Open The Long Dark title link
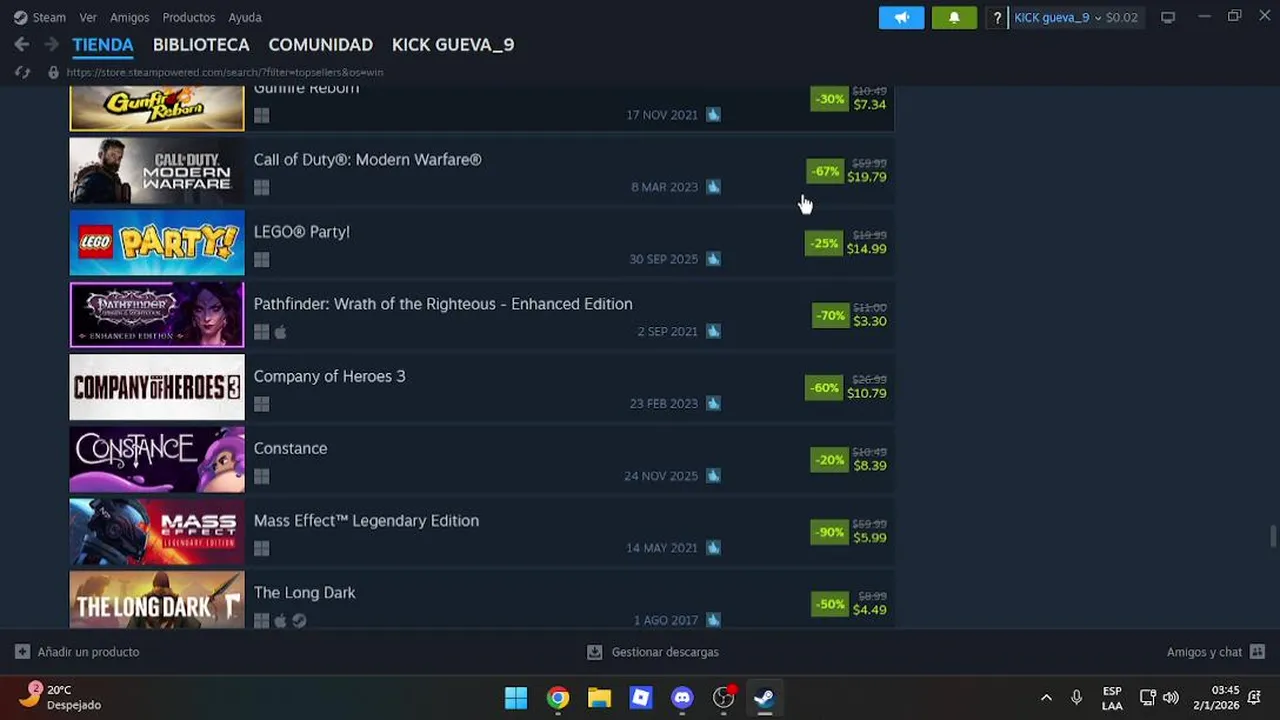 click(x=305, y=592)
